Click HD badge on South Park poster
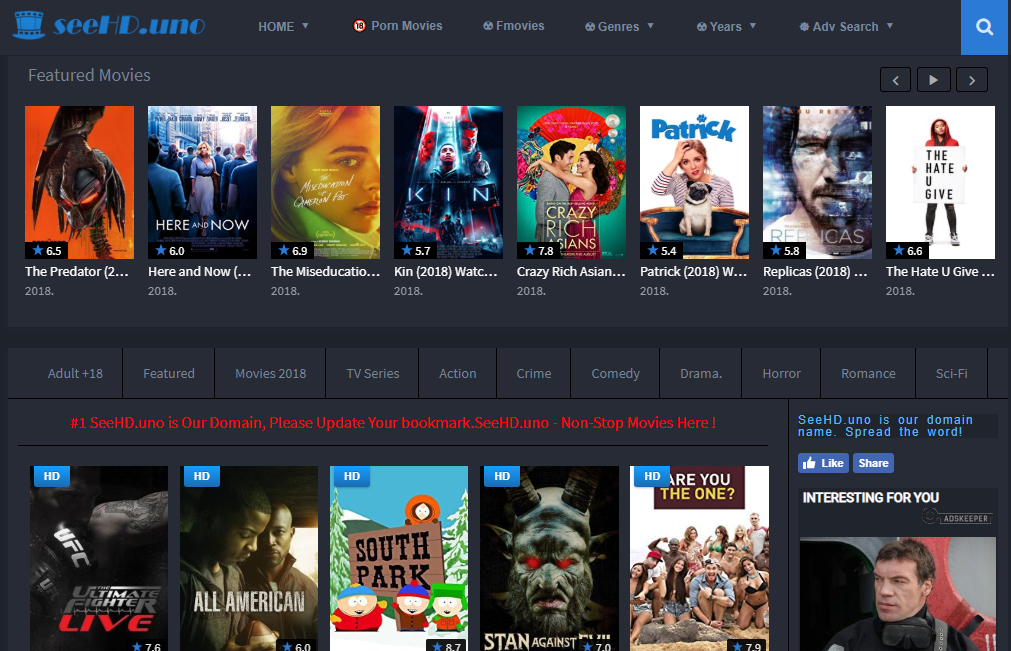 click(352, 476)
